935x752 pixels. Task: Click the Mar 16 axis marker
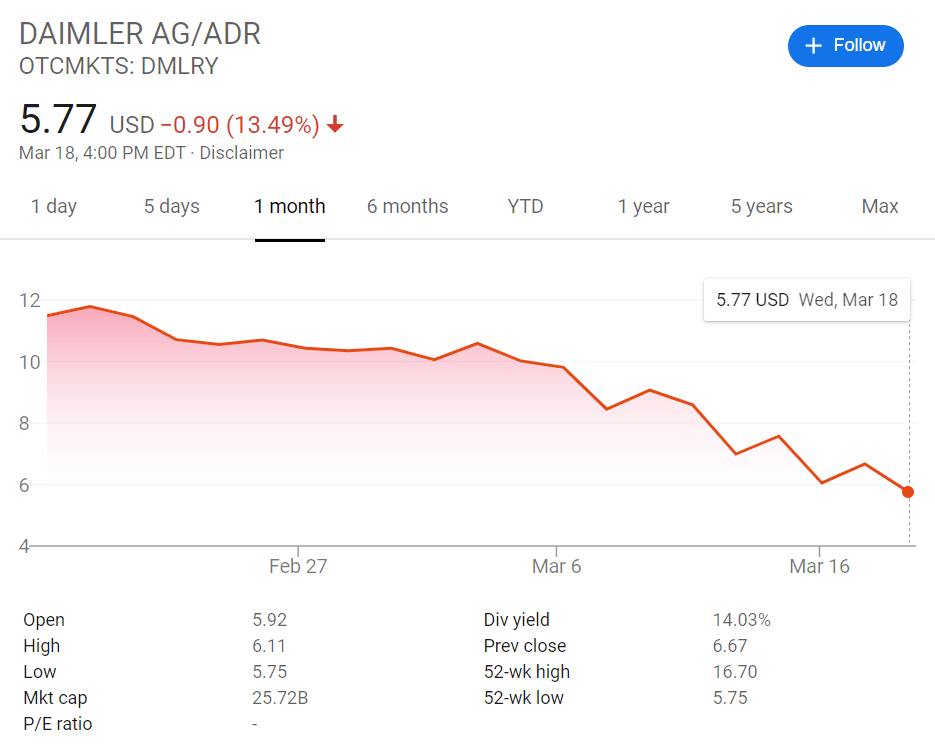pos(819,566)
